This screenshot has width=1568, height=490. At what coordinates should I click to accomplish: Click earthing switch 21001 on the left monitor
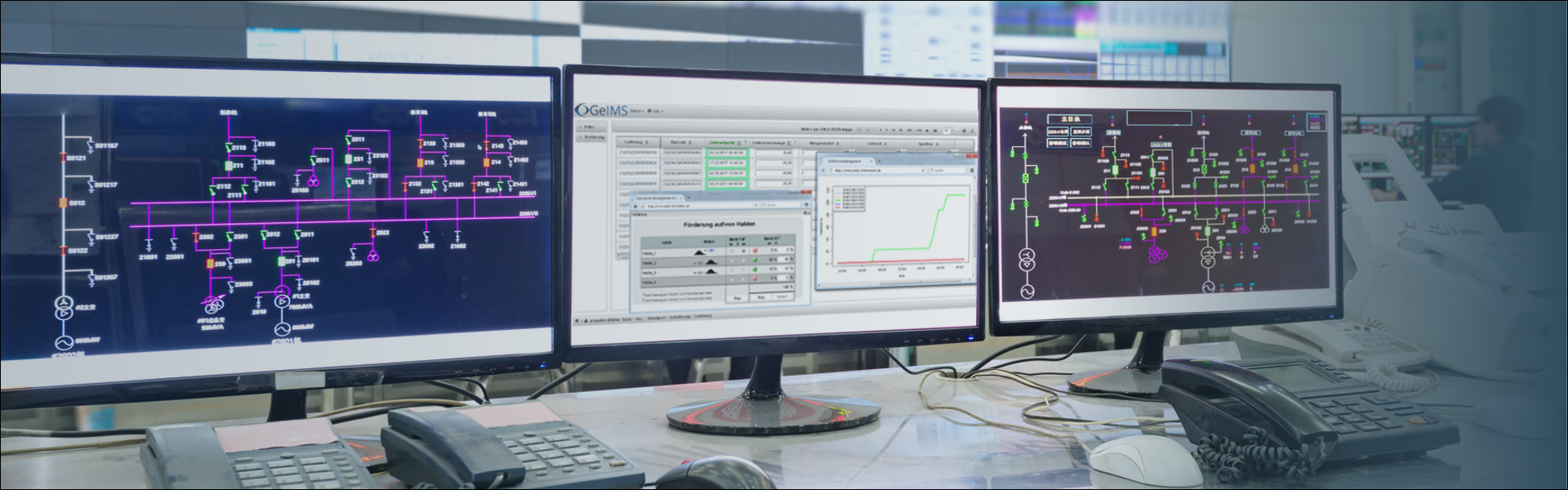[x=149, y=245]
